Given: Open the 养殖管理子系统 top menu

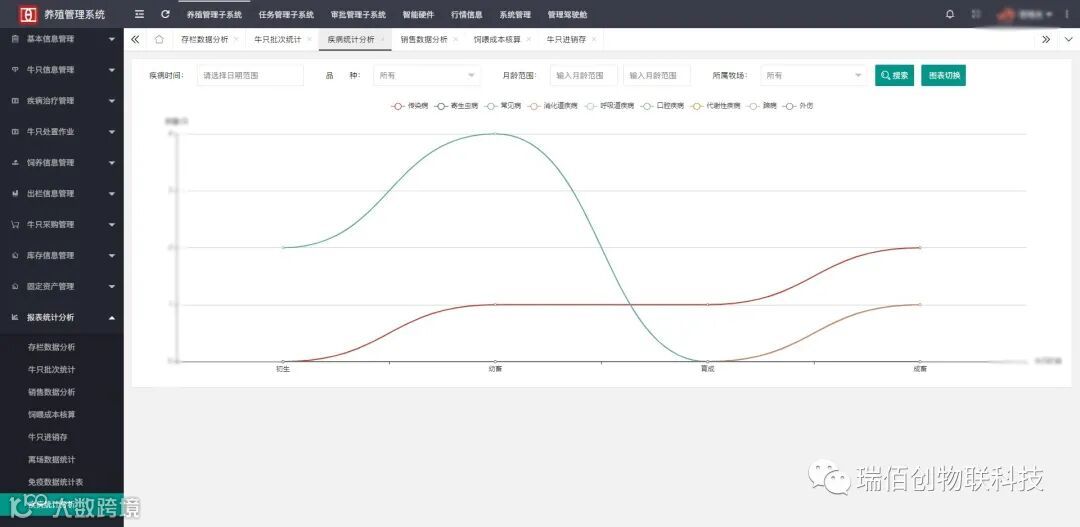Looking at the screenshot, I should (214, 14).
